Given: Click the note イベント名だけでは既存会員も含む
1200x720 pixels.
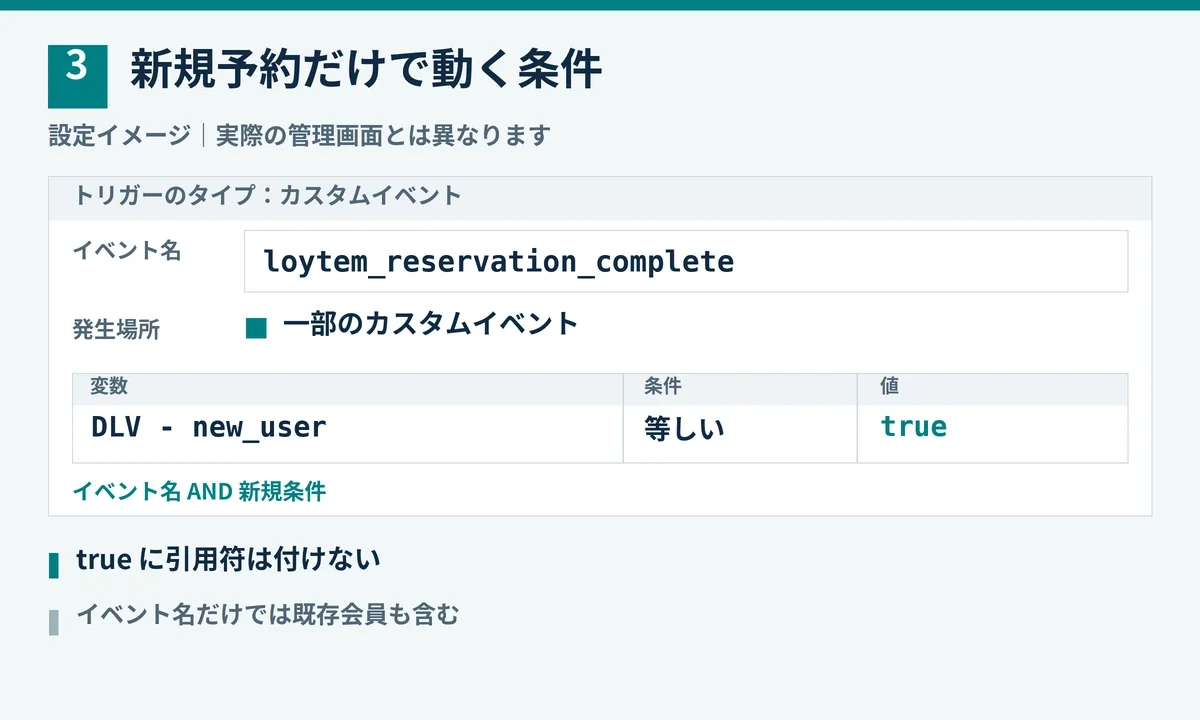Looking at the screenshot, I should [x=268, y=615].
